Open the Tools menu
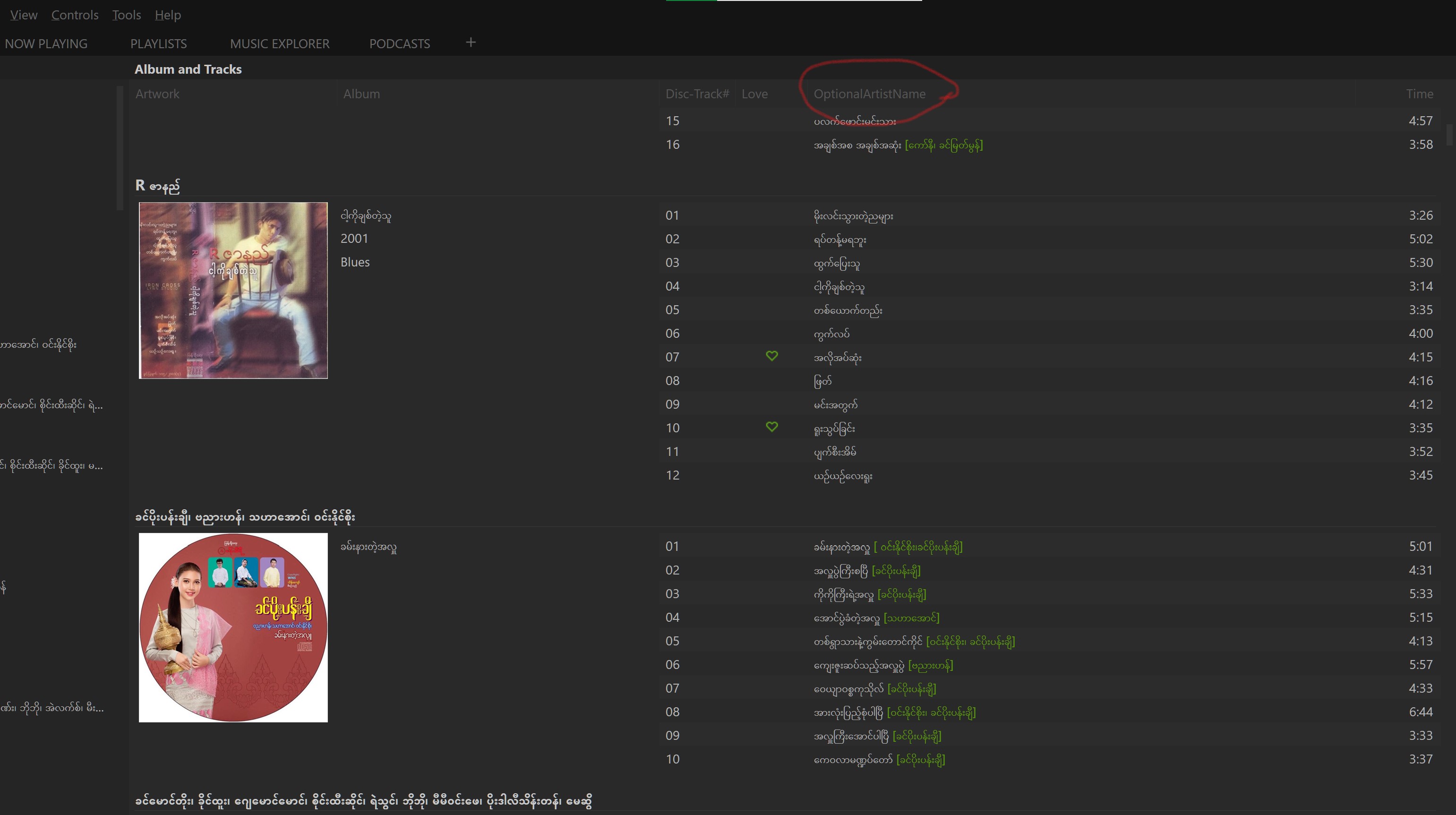 click(126, 15)
